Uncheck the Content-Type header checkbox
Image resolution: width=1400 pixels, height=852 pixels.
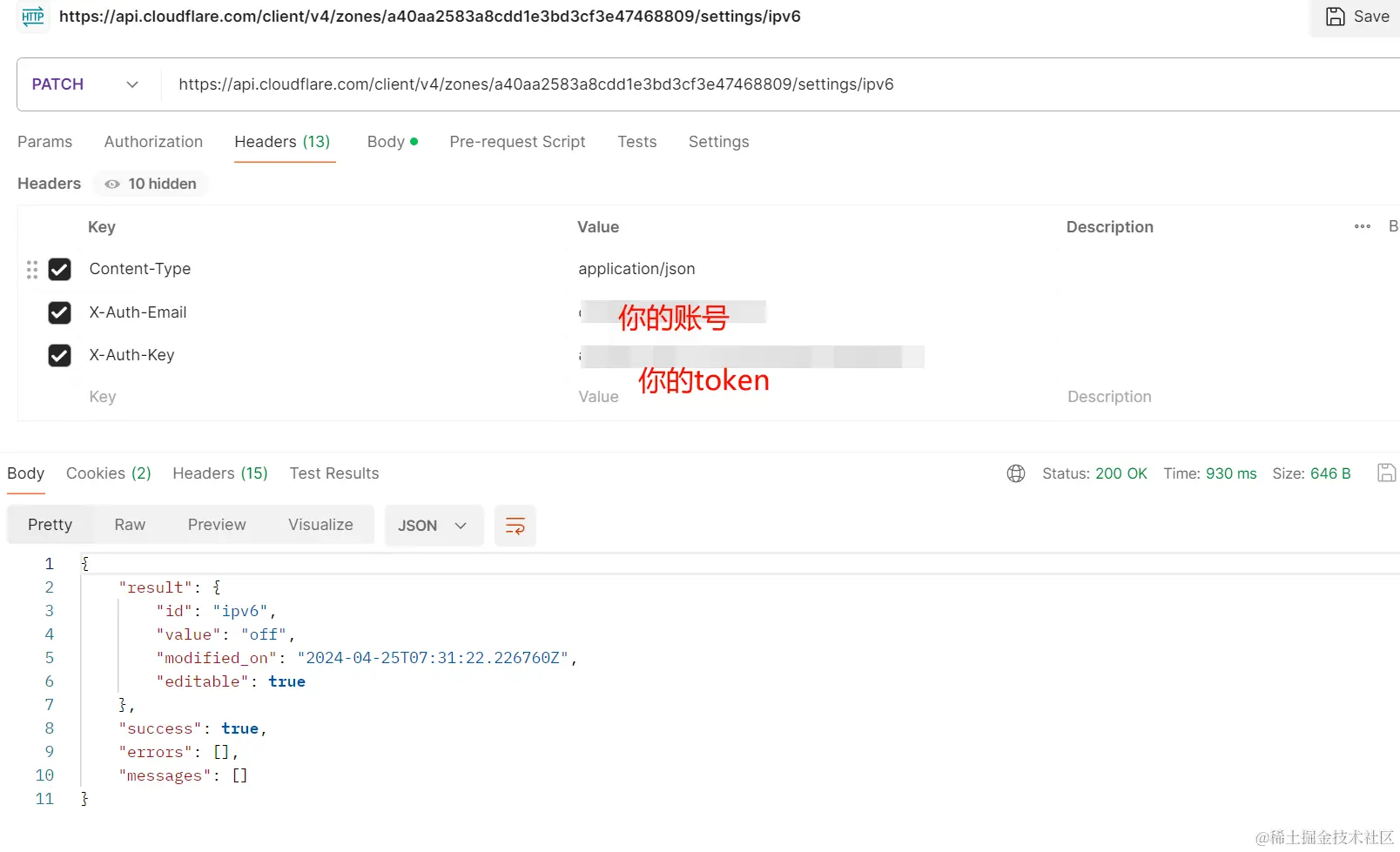(59, 270)
